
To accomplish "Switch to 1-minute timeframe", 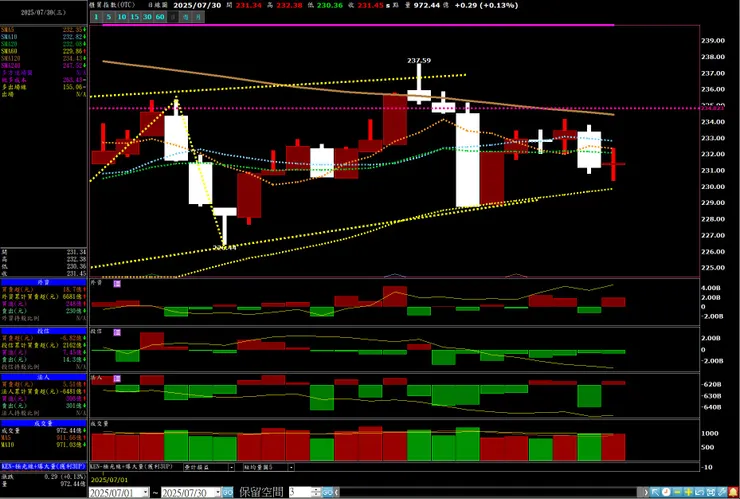I will (96, 17).
